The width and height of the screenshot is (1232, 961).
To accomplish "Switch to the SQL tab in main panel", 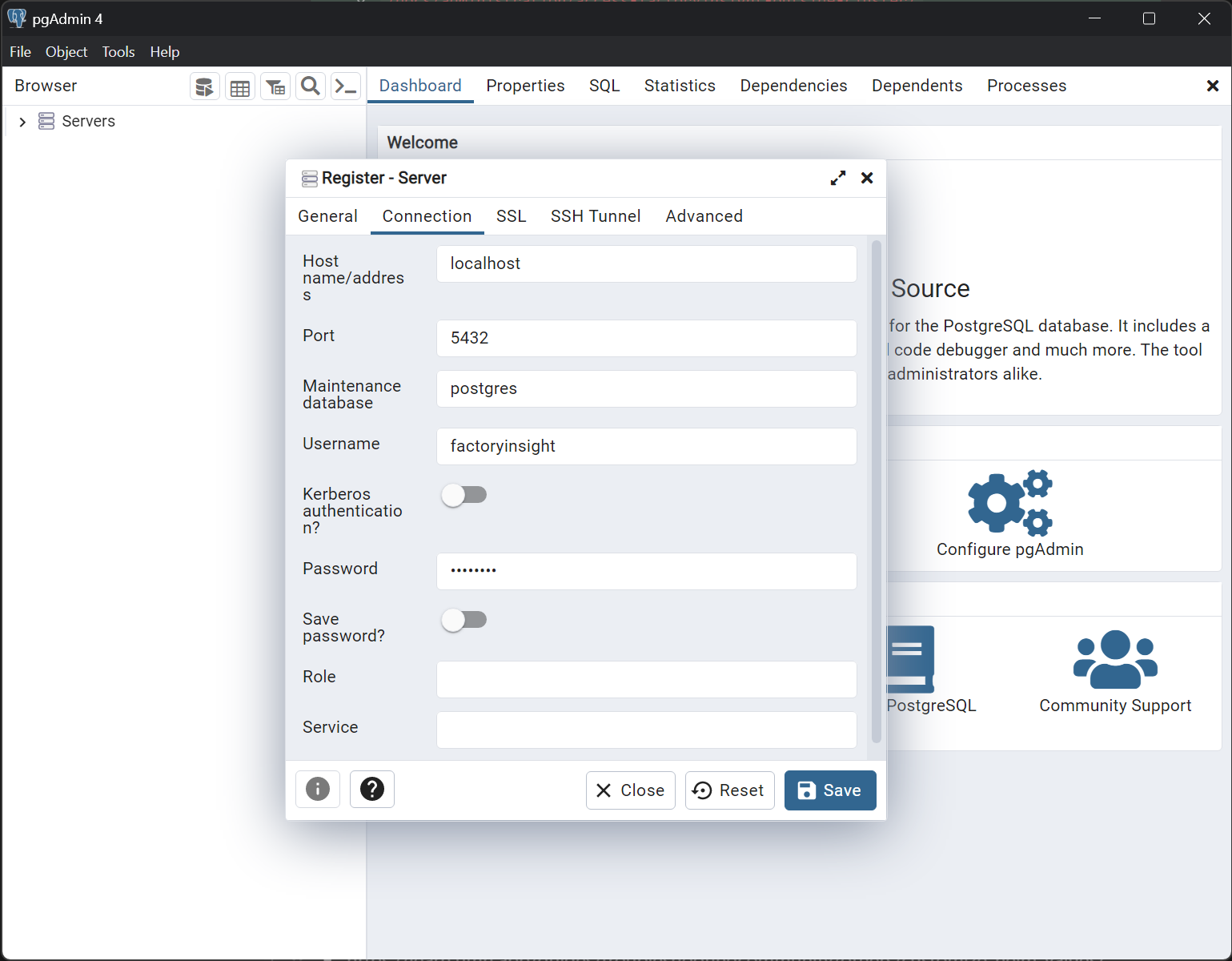I will (604, 86).
